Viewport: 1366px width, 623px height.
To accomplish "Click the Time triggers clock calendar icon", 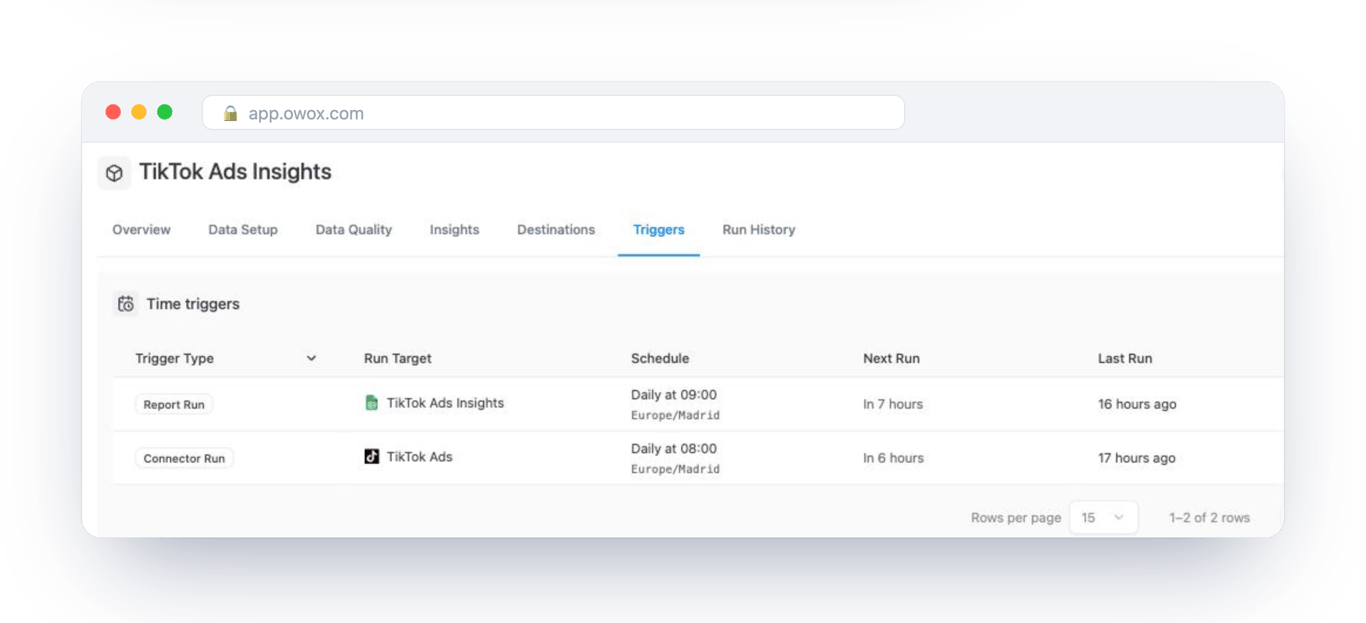I will [x=125, y=304].
